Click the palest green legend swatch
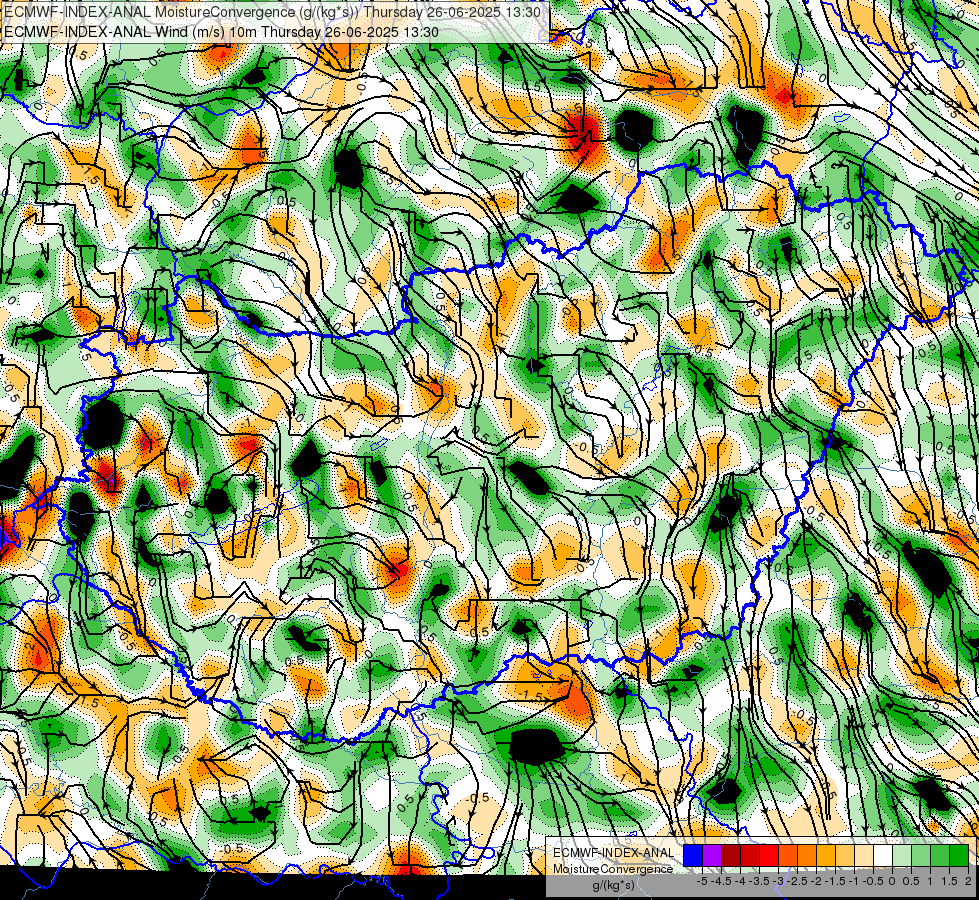 (902, 855)
